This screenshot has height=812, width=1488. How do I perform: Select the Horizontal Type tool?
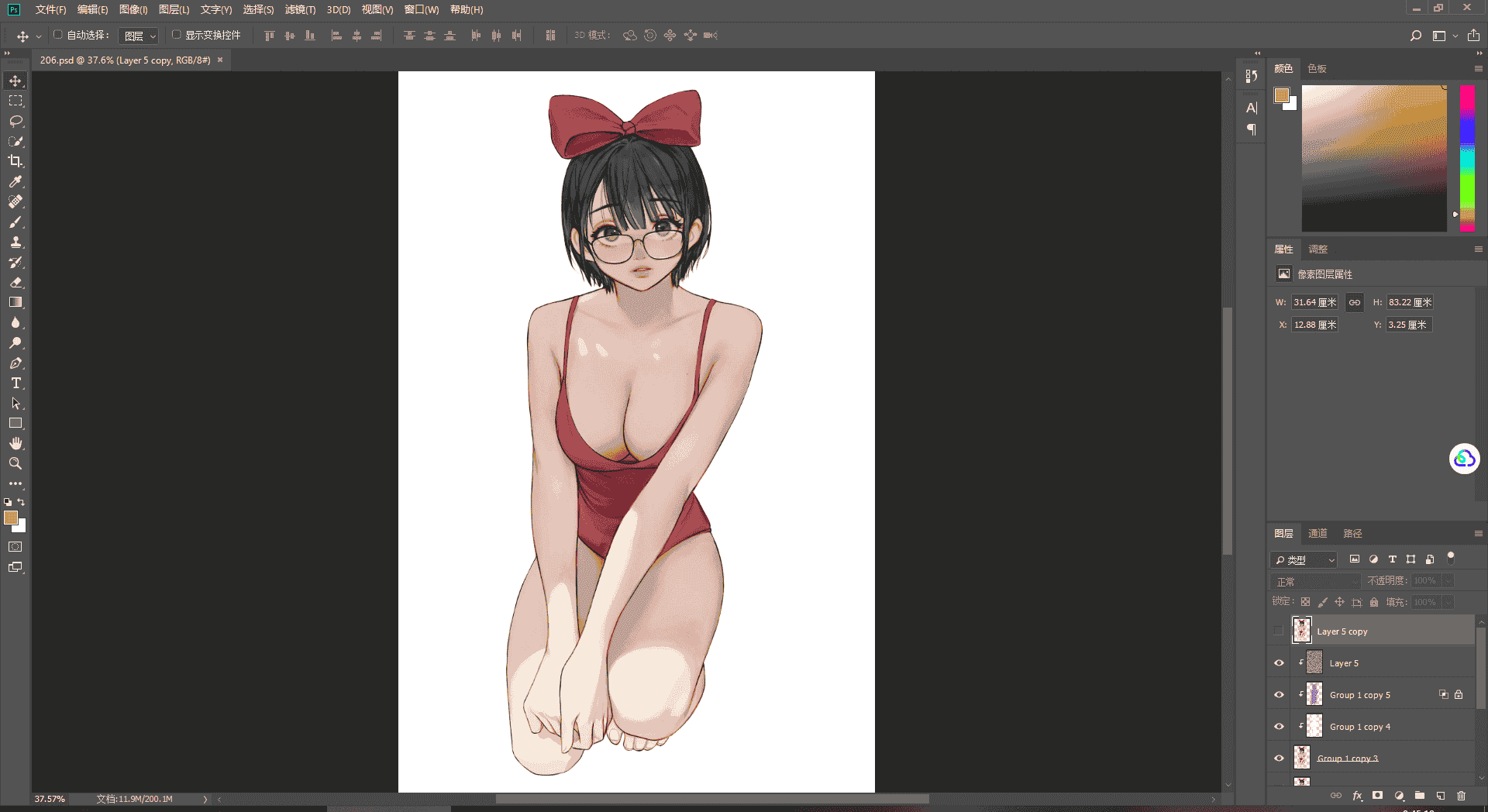(x=15, y=383)
